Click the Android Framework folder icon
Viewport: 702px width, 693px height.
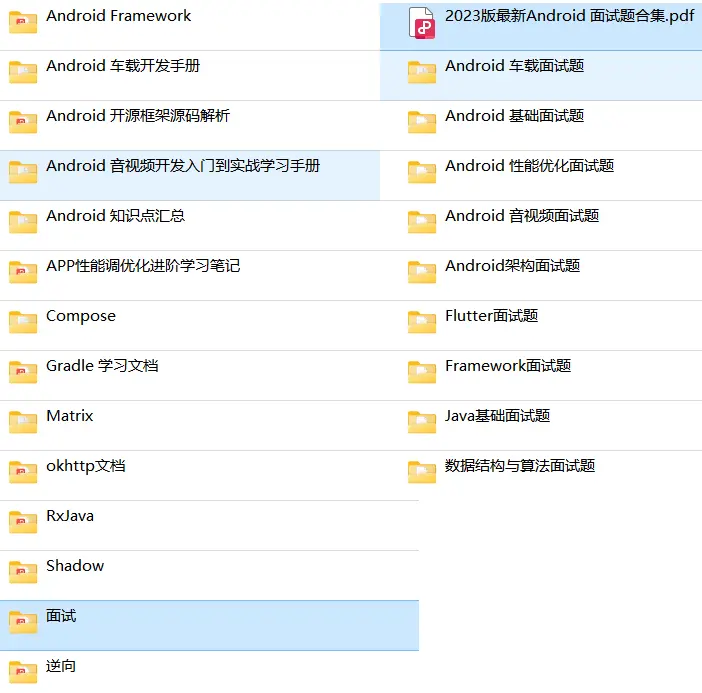tap(23, 22)
